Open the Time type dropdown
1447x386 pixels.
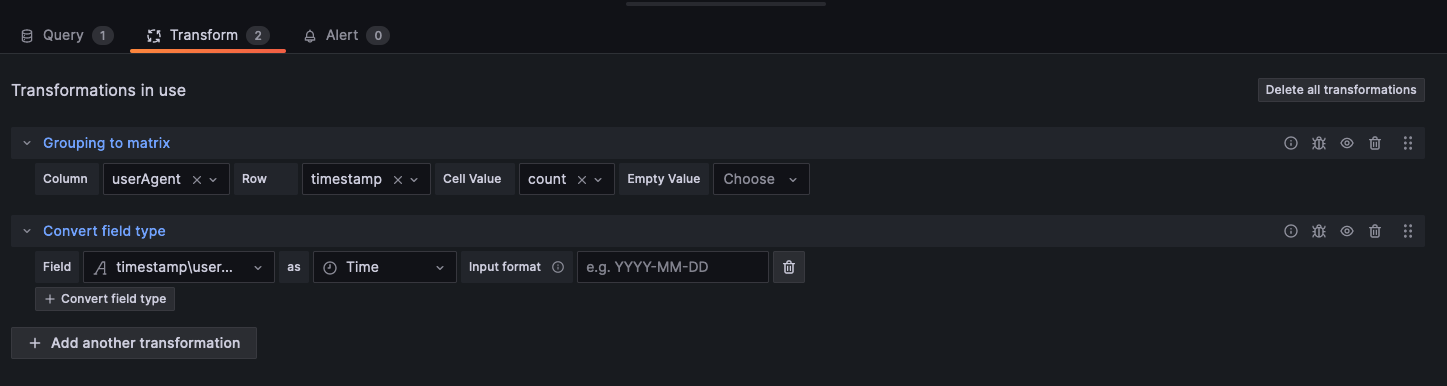[385, 267]
